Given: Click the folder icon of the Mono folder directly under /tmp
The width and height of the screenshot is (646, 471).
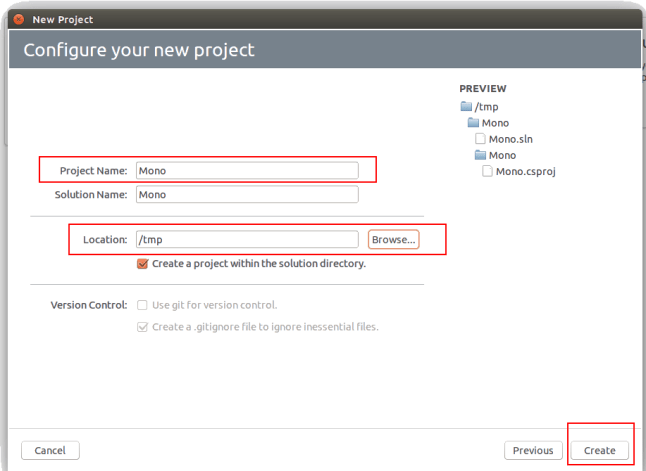Looking at the screenshot, I should tap(473, 123).
